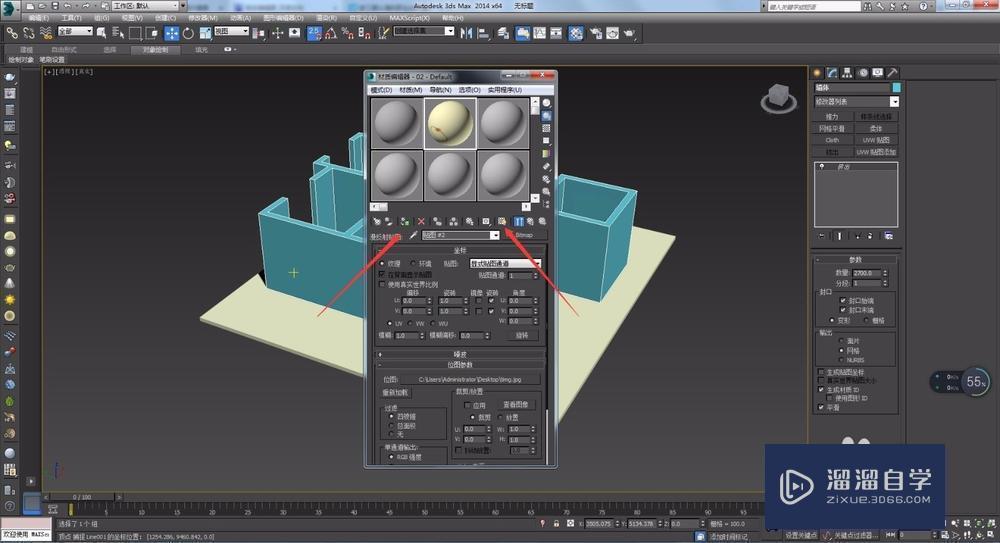The image size is (1000, 543).
Task: Click Configure Modifier Sets icon
Action: click(888, 236)
